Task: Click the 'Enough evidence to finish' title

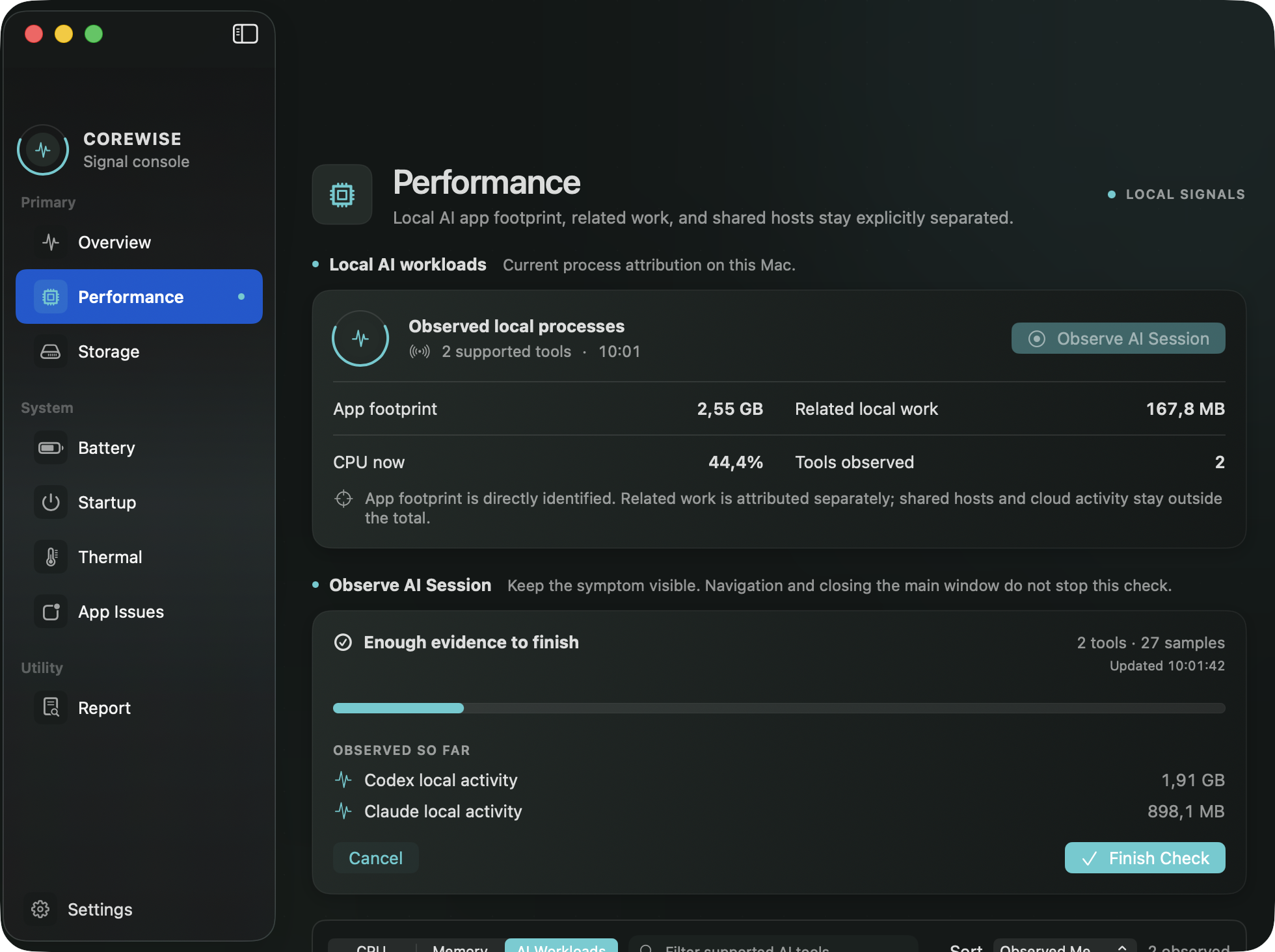Action: [471, 642]
